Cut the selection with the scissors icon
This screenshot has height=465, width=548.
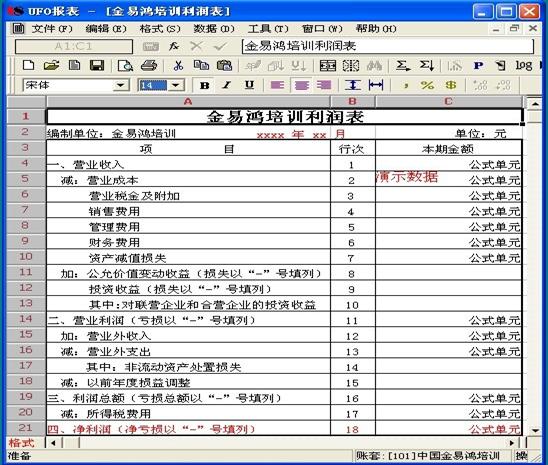(x=178, y=65)
